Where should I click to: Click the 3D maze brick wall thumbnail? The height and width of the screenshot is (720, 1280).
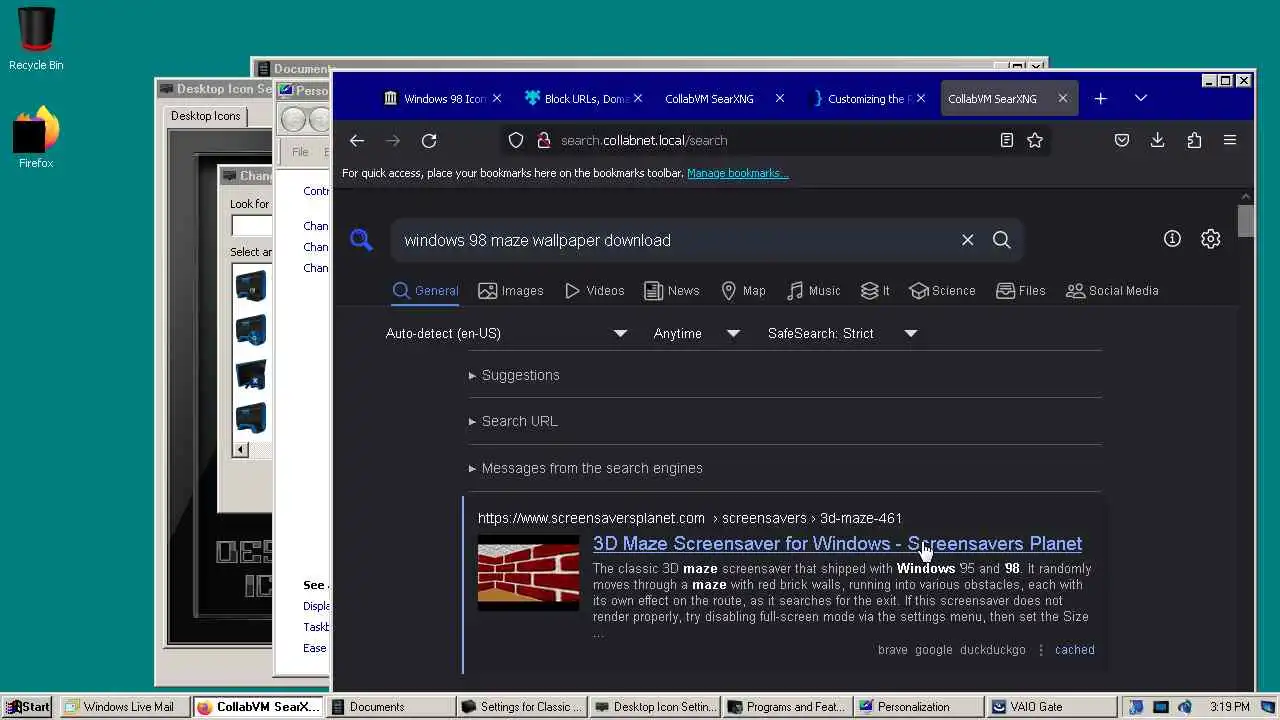point(528,573)
